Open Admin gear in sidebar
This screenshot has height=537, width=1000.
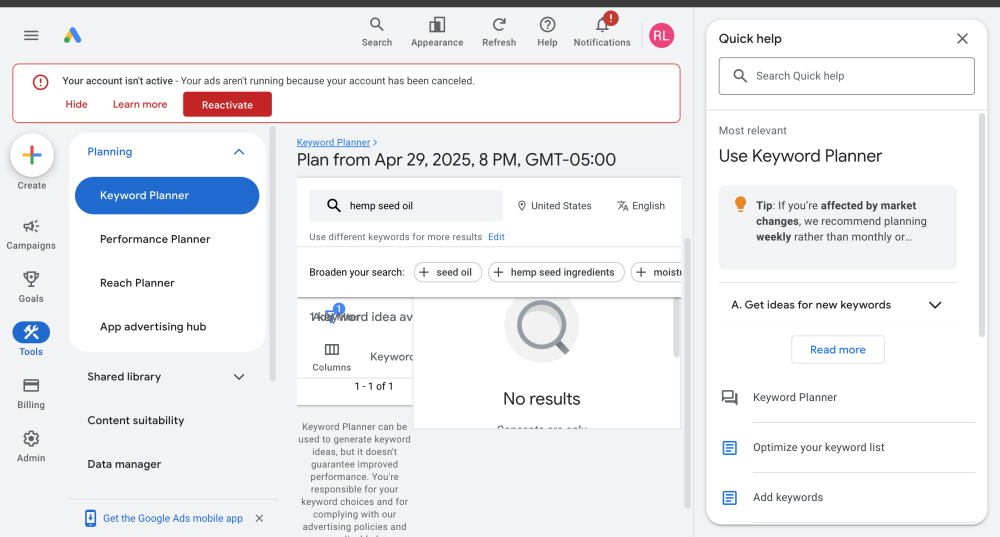coord(31,439)
